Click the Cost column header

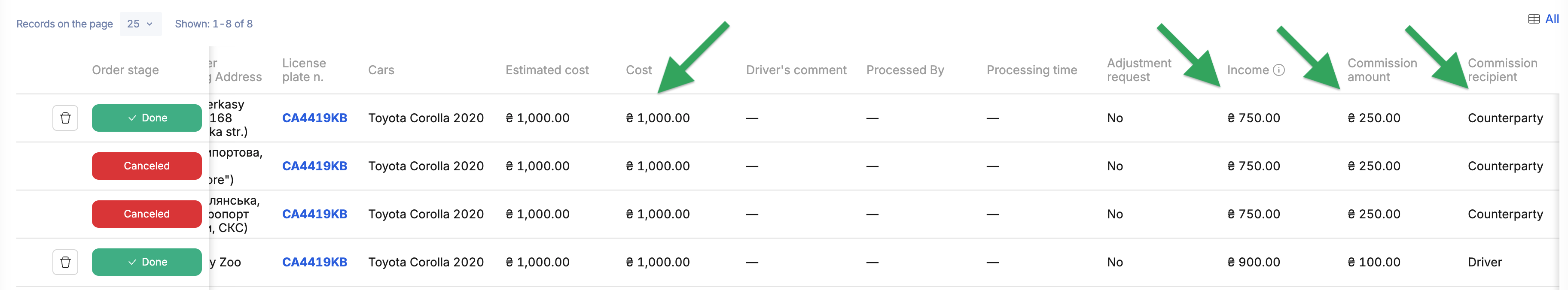pos(638,70)
